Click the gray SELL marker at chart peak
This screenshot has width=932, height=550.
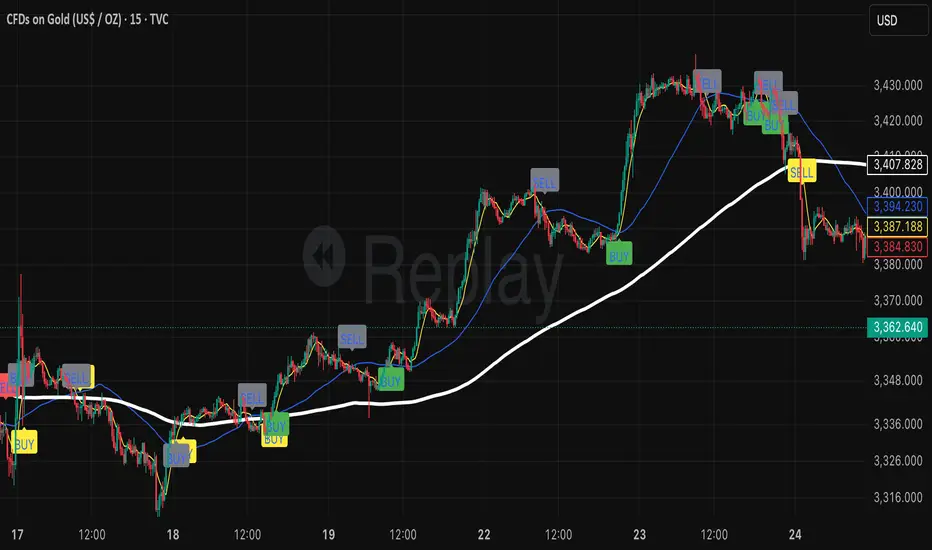pos(707,83)
